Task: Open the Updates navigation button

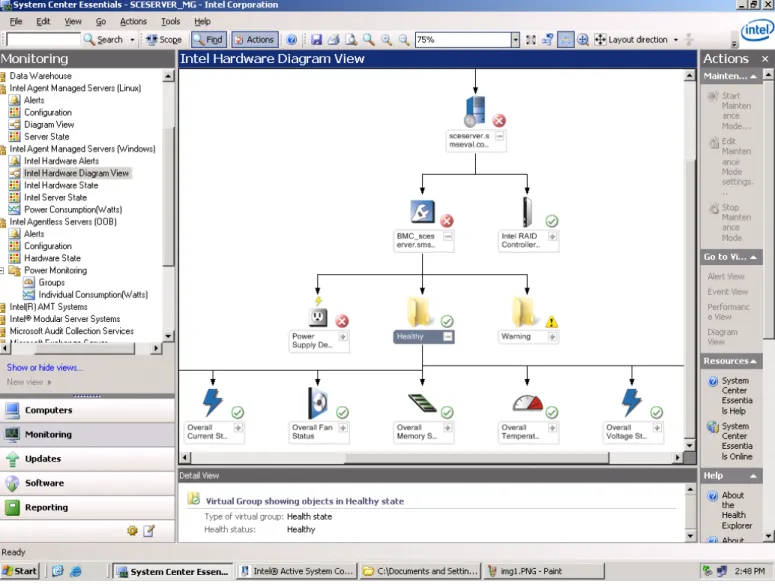Action: coord(87,459)
